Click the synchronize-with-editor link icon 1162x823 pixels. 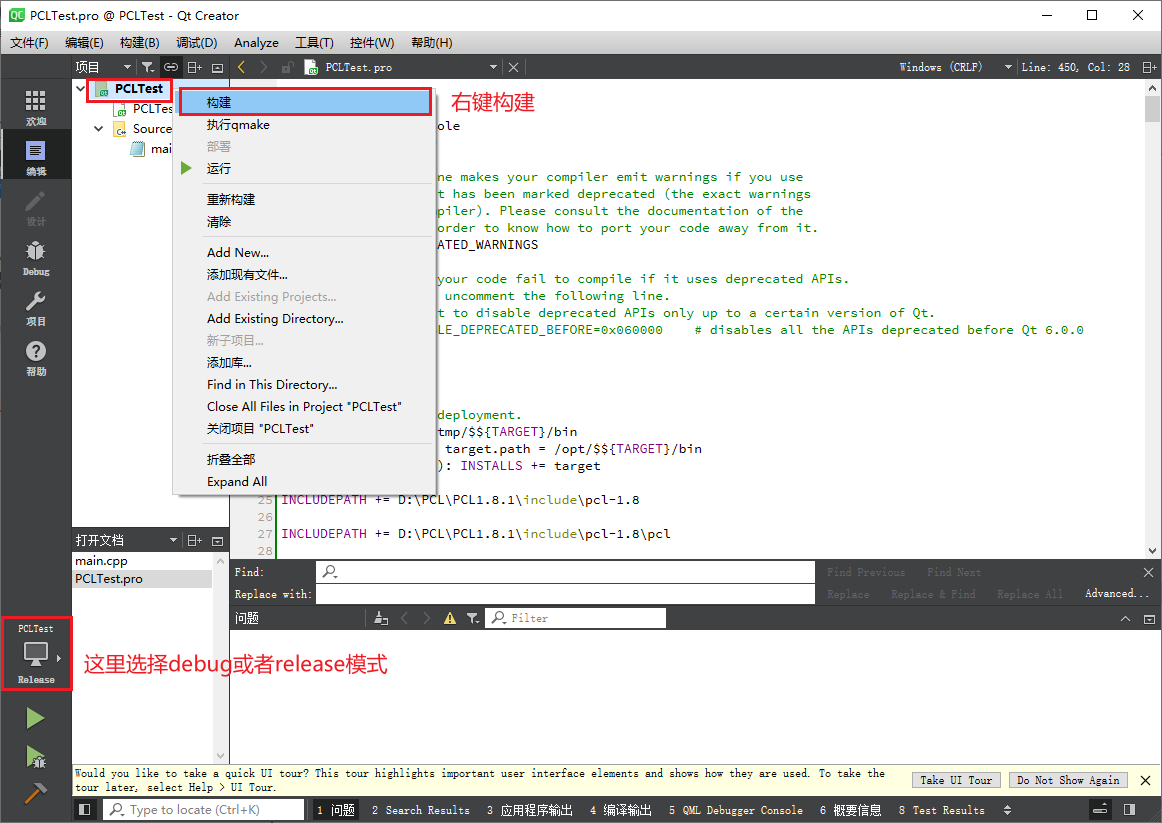(170, 67)
